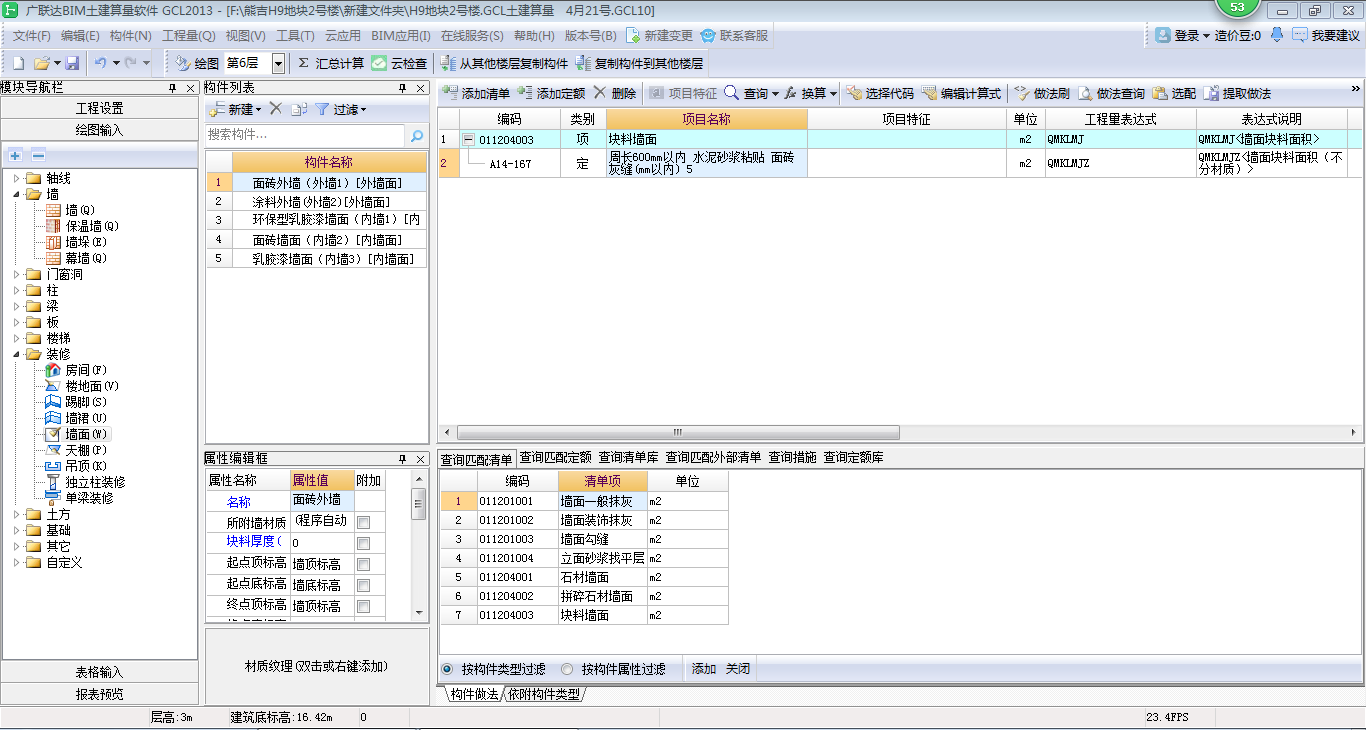Expand the 轴线 tree node
1366x730 pixels.
tap(17, 178)
